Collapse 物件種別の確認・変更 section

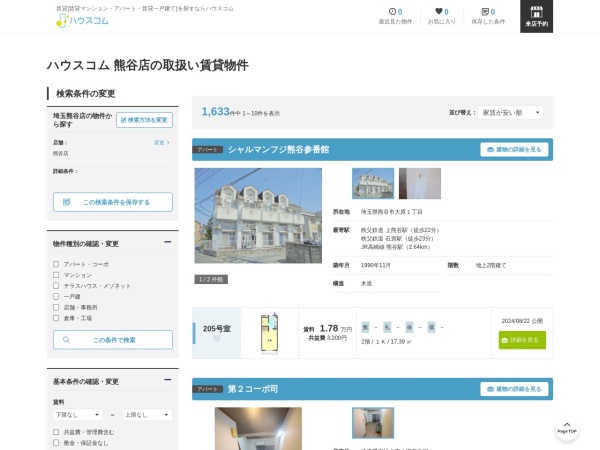(x=167, y=242)
